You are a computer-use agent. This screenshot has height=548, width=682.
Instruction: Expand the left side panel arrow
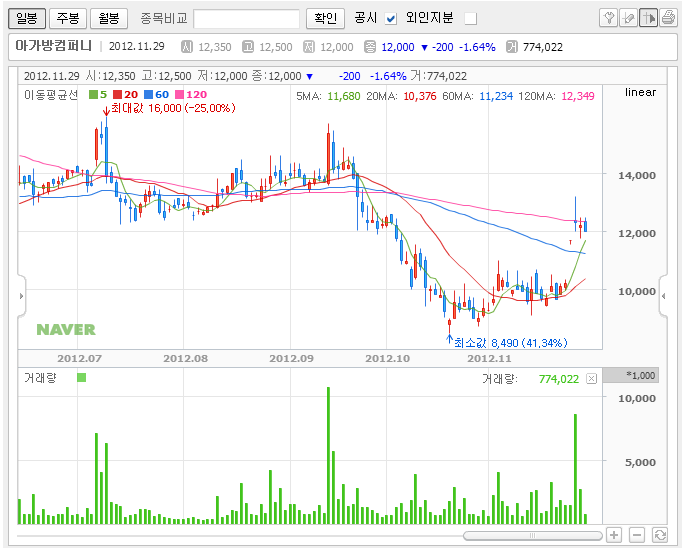click(22, 296)
